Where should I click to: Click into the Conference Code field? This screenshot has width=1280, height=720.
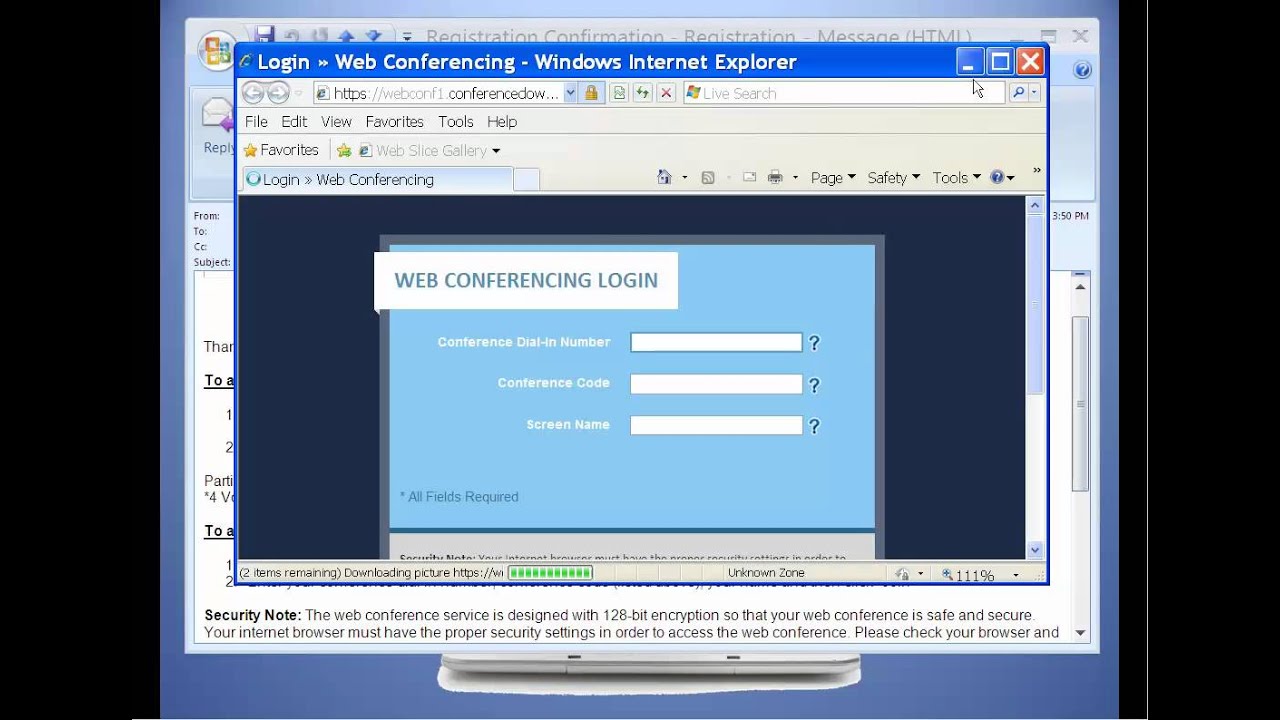[716, 384]
